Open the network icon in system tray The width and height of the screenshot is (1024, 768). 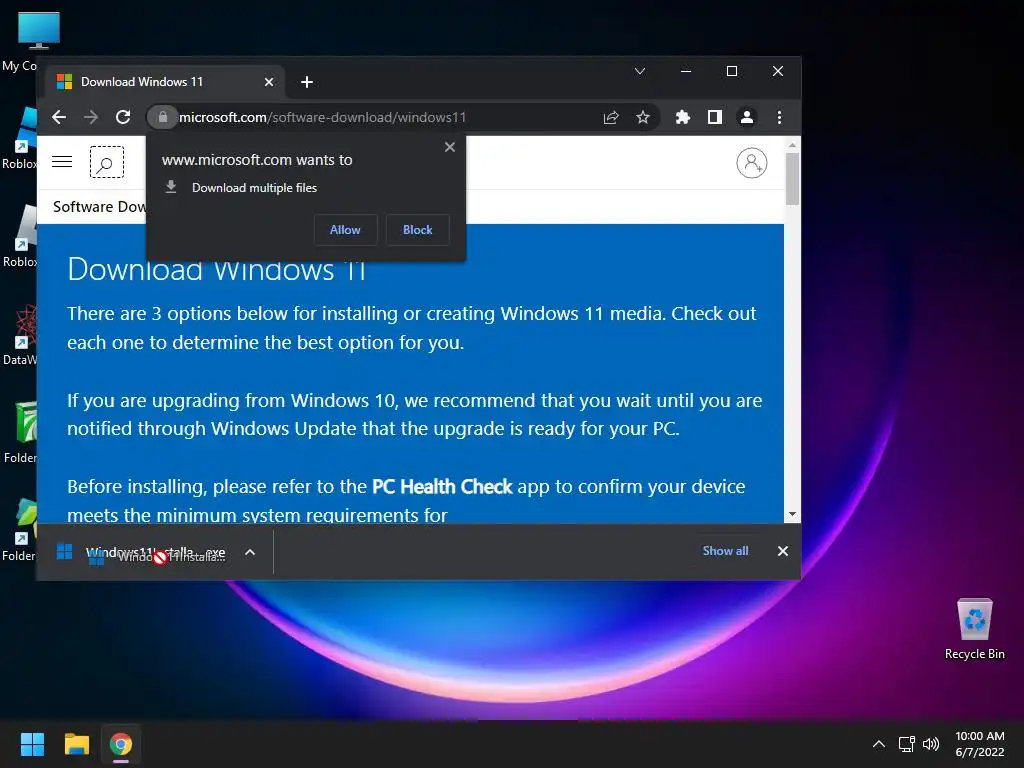(906, 744)
